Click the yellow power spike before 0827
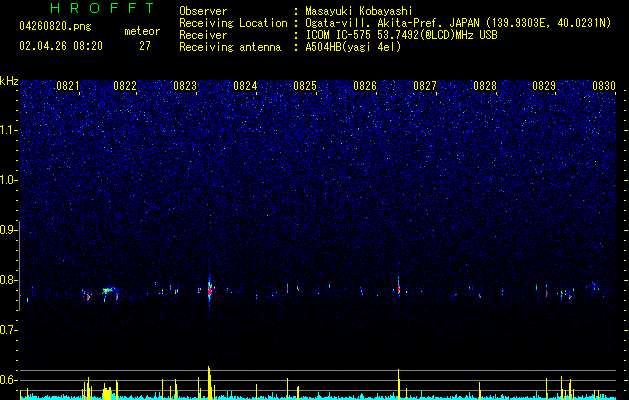 tap(398, 384)
